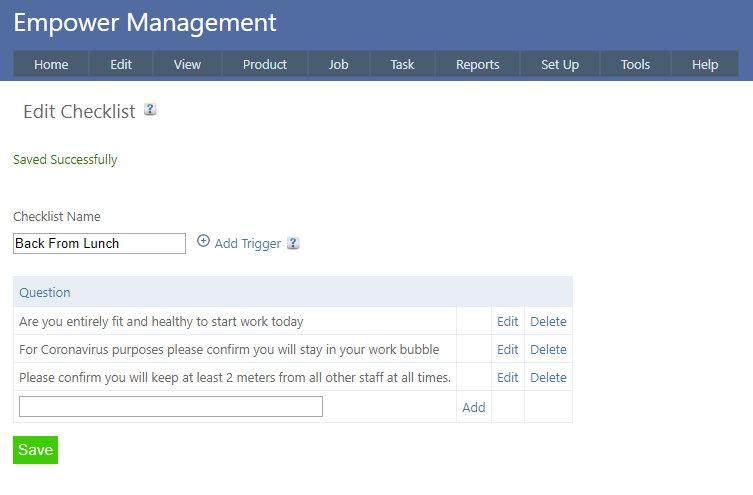Image resolution: width=753 pixels, height=495 pixels.
Task: Open the Product menu
Action: pyautogui.click(x=265, y=64)
